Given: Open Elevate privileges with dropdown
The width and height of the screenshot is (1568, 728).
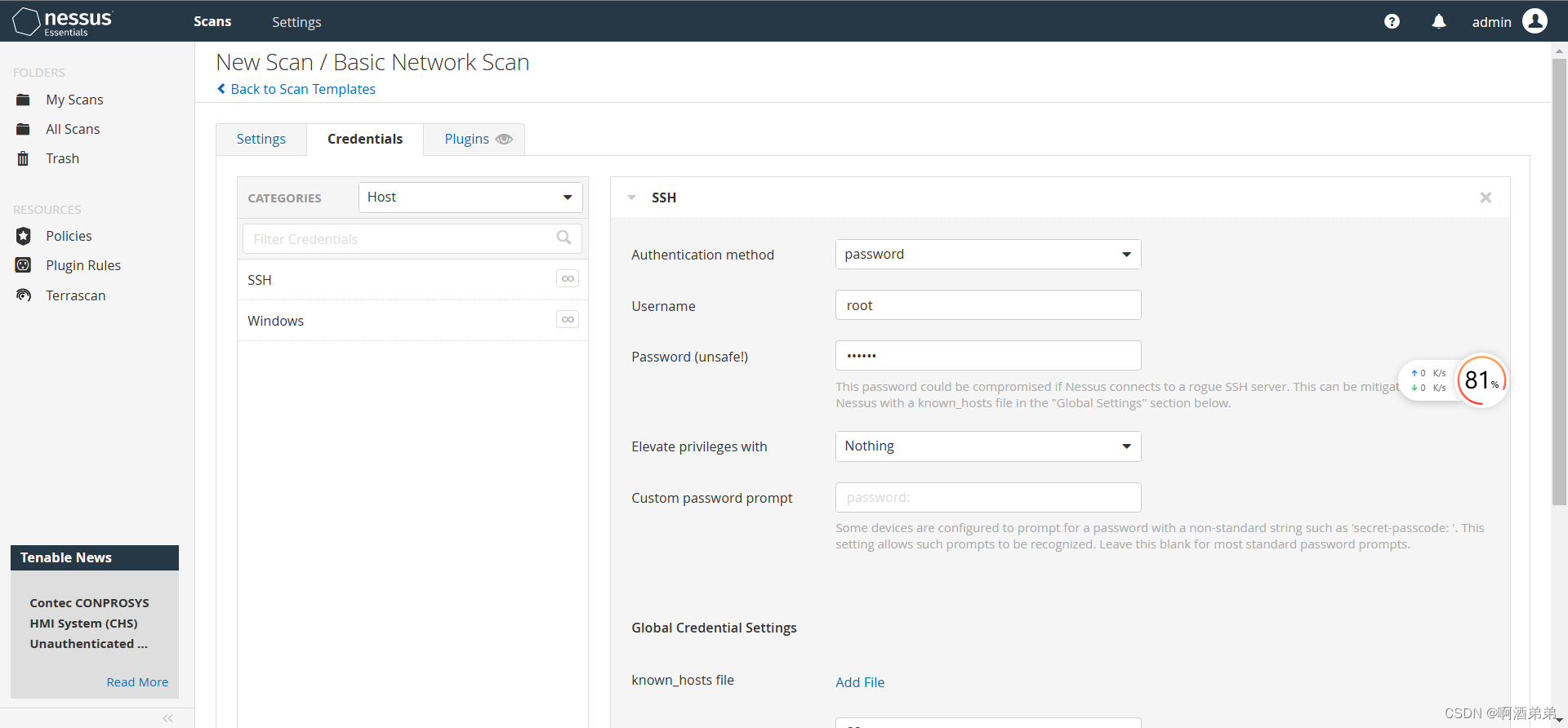Looking at the screenshot, I should pyautogui.click(x=988, y=446).
